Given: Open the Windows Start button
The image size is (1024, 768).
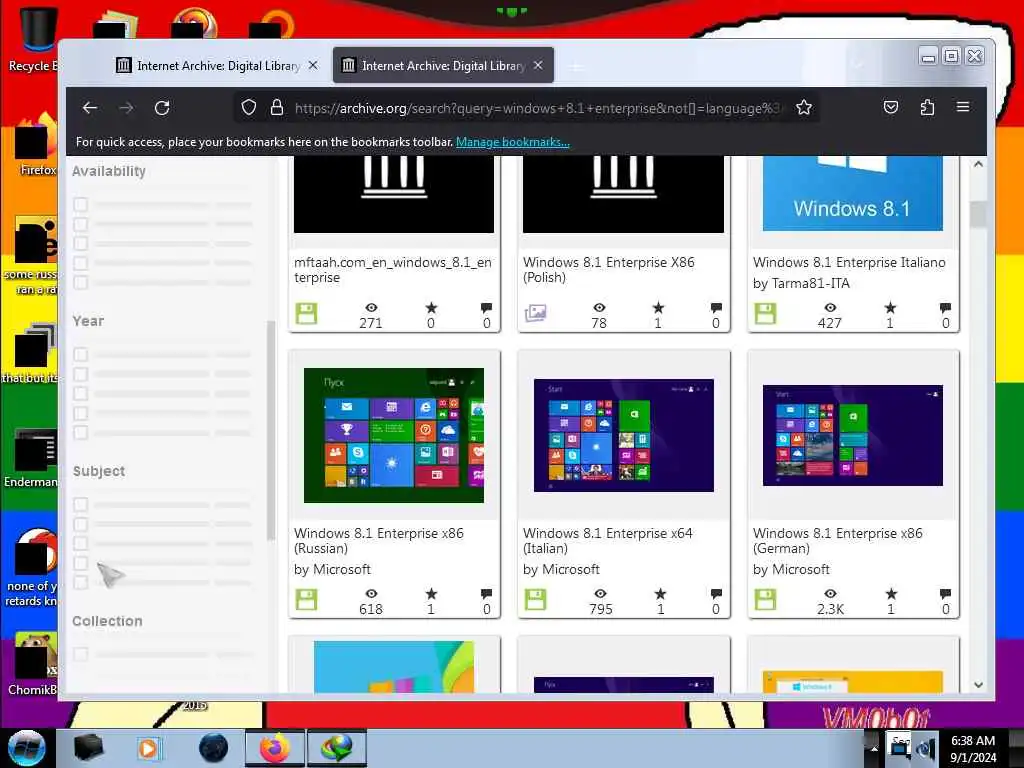Looking at the screenshot, I should pyautogui.click(x=27, y=748).
